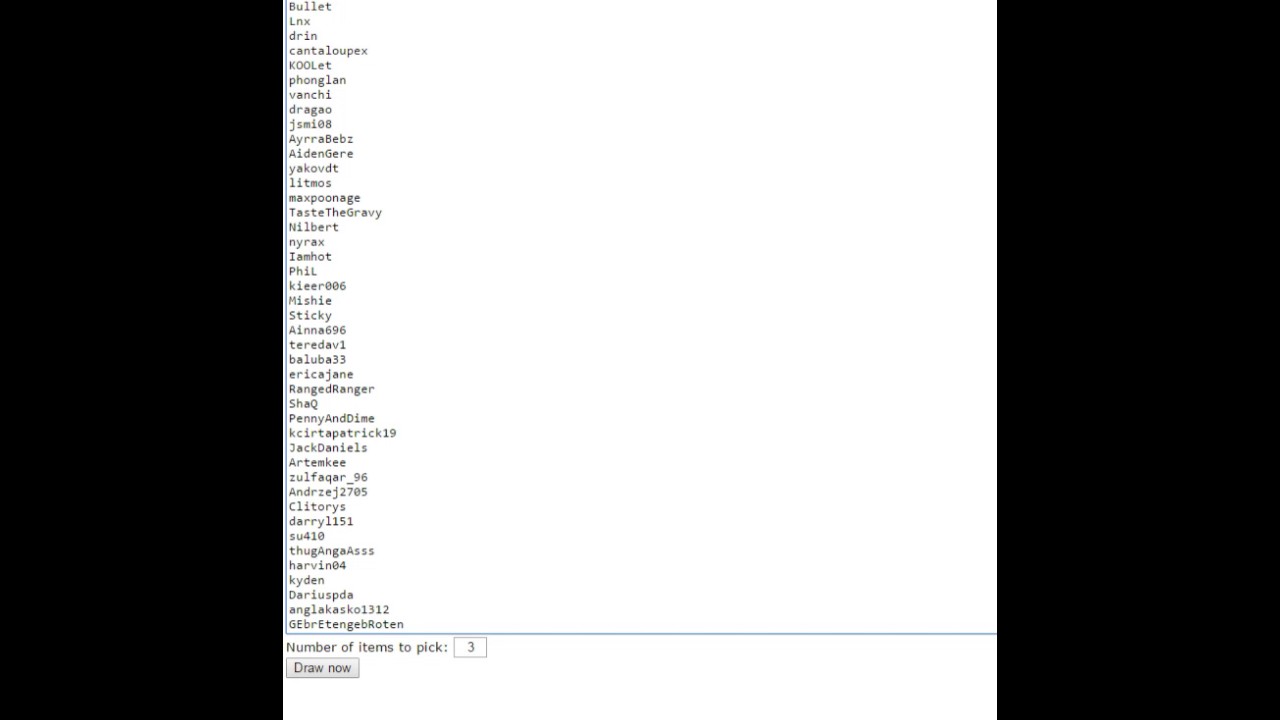This screenshot has height=720, width=1280.
Task: Select the entry kcirtapatrick19
Action: pos(342,432)
